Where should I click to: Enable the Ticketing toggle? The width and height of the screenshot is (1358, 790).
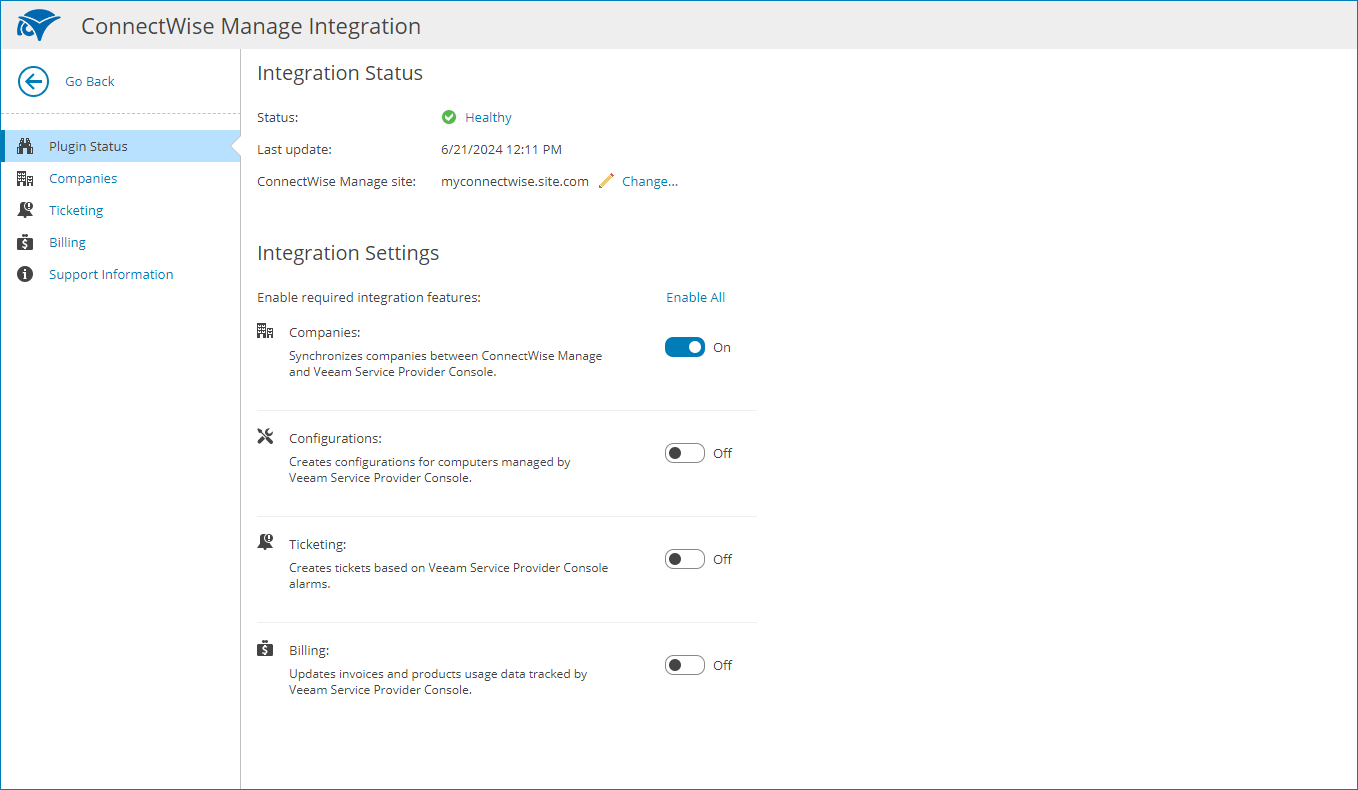pos(684,558)
